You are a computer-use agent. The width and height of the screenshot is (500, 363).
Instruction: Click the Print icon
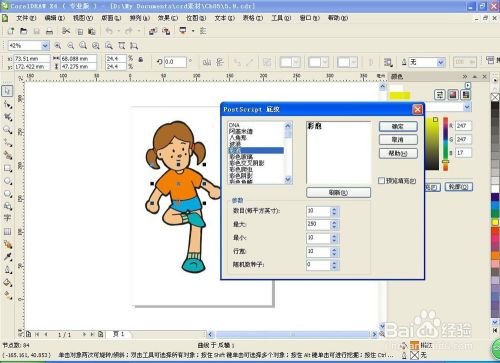(49, 31)
